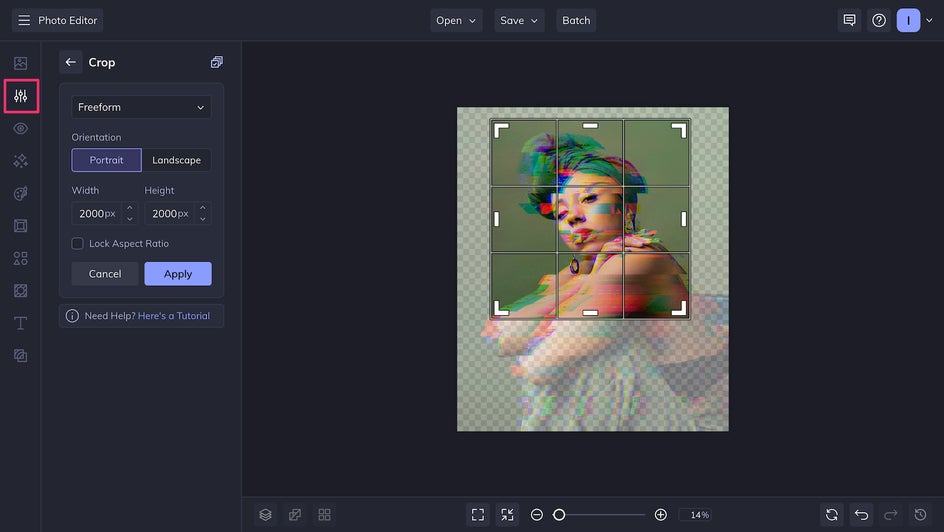Click the Height value field

[170, 214]
